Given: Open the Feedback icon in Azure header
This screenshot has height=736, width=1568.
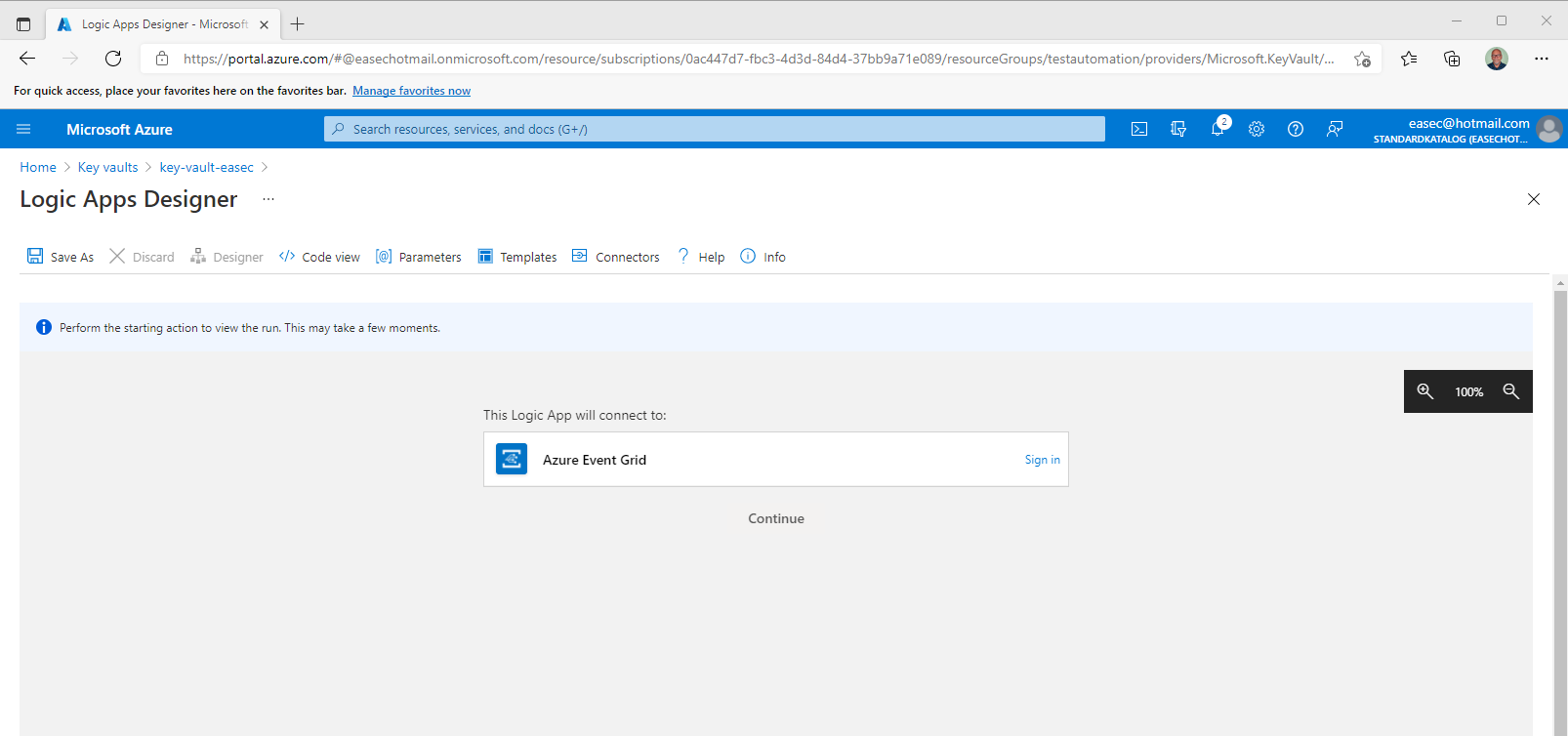Looking at the screenshot, I should pos(1335,129).
